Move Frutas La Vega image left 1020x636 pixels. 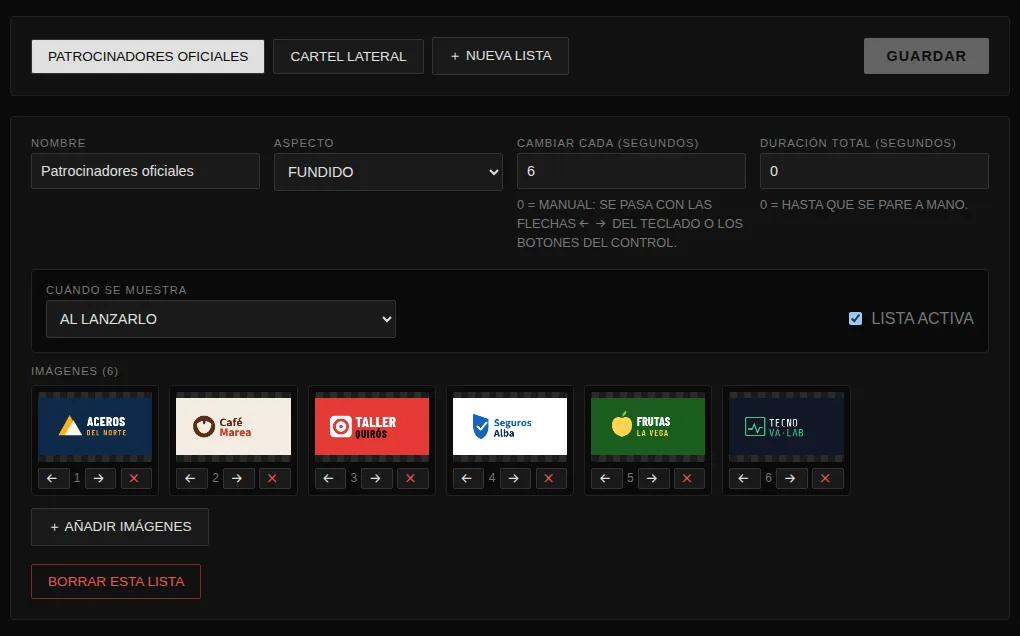click(x=606, y=479)
